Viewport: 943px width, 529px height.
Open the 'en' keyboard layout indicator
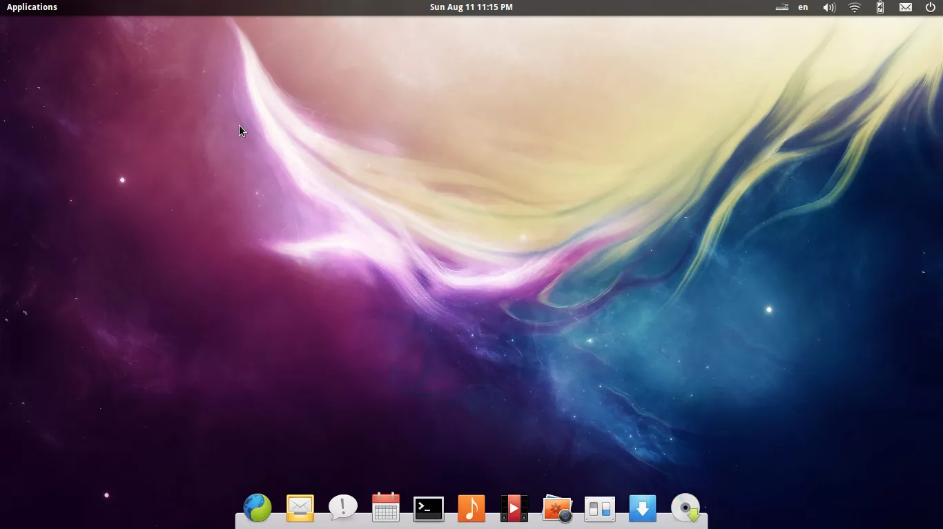click(803, 7)
